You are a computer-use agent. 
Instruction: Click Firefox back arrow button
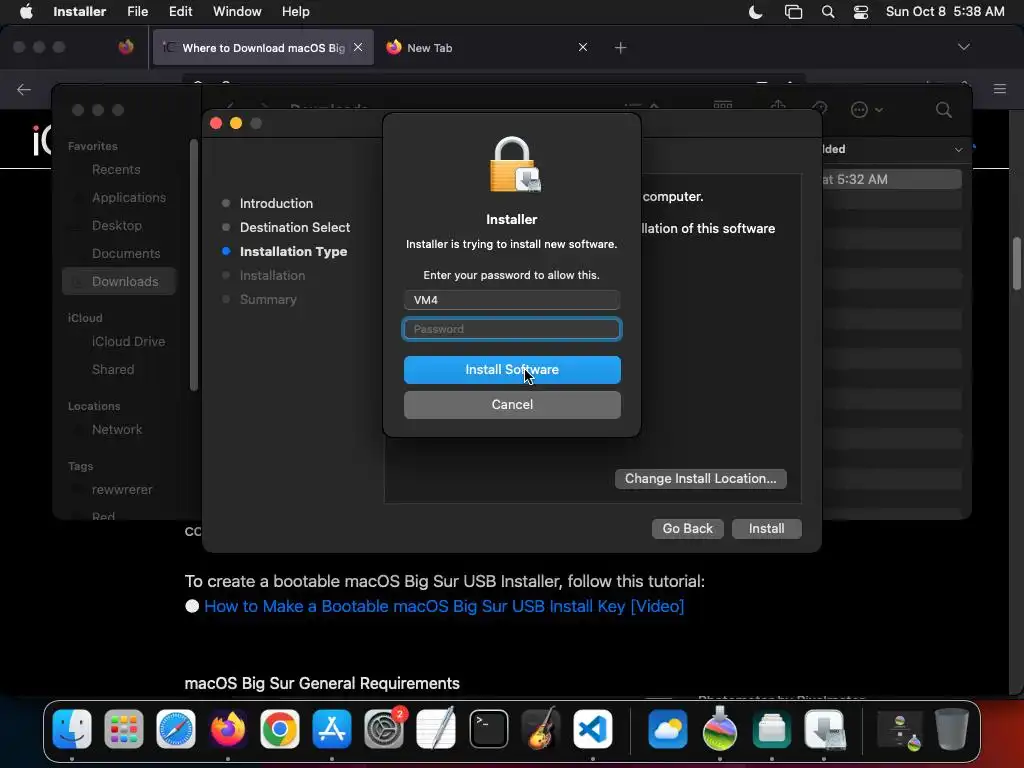[x=24, y=89]
